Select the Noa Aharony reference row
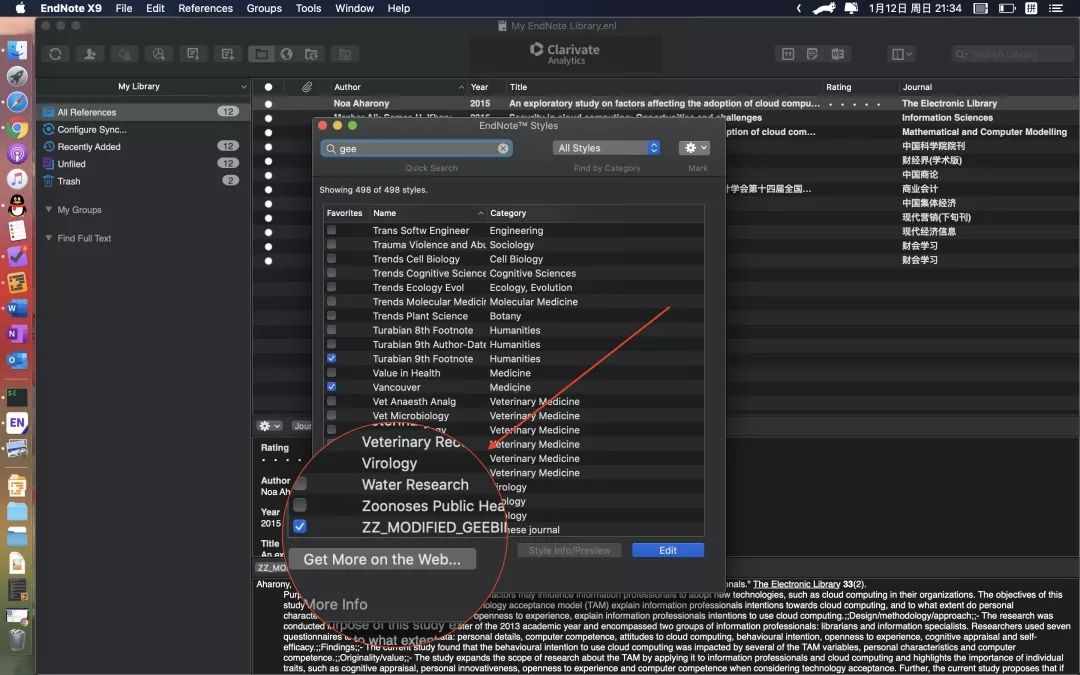 tap(665, 103)
